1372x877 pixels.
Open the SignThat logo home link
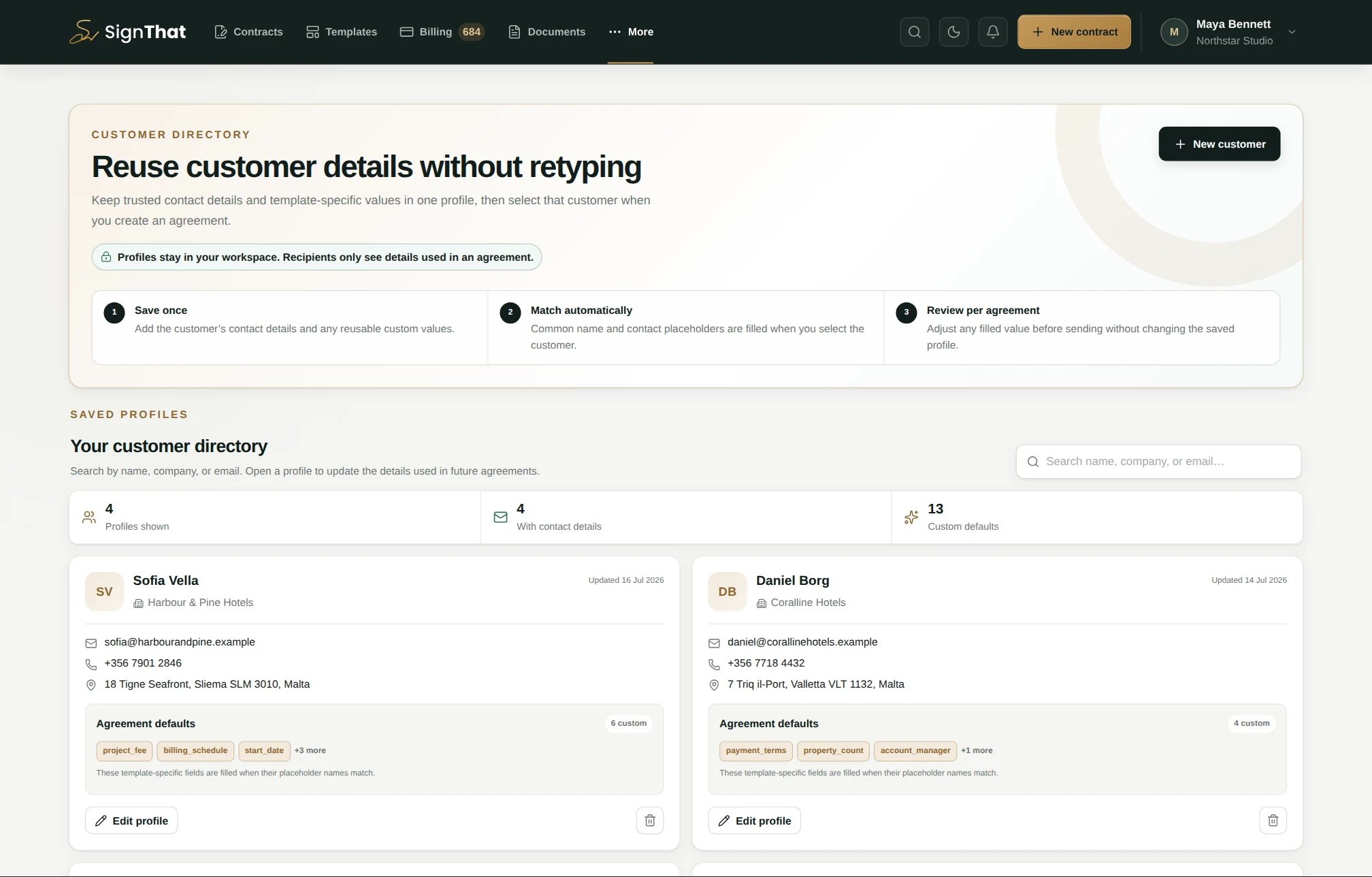pos(128,32)
